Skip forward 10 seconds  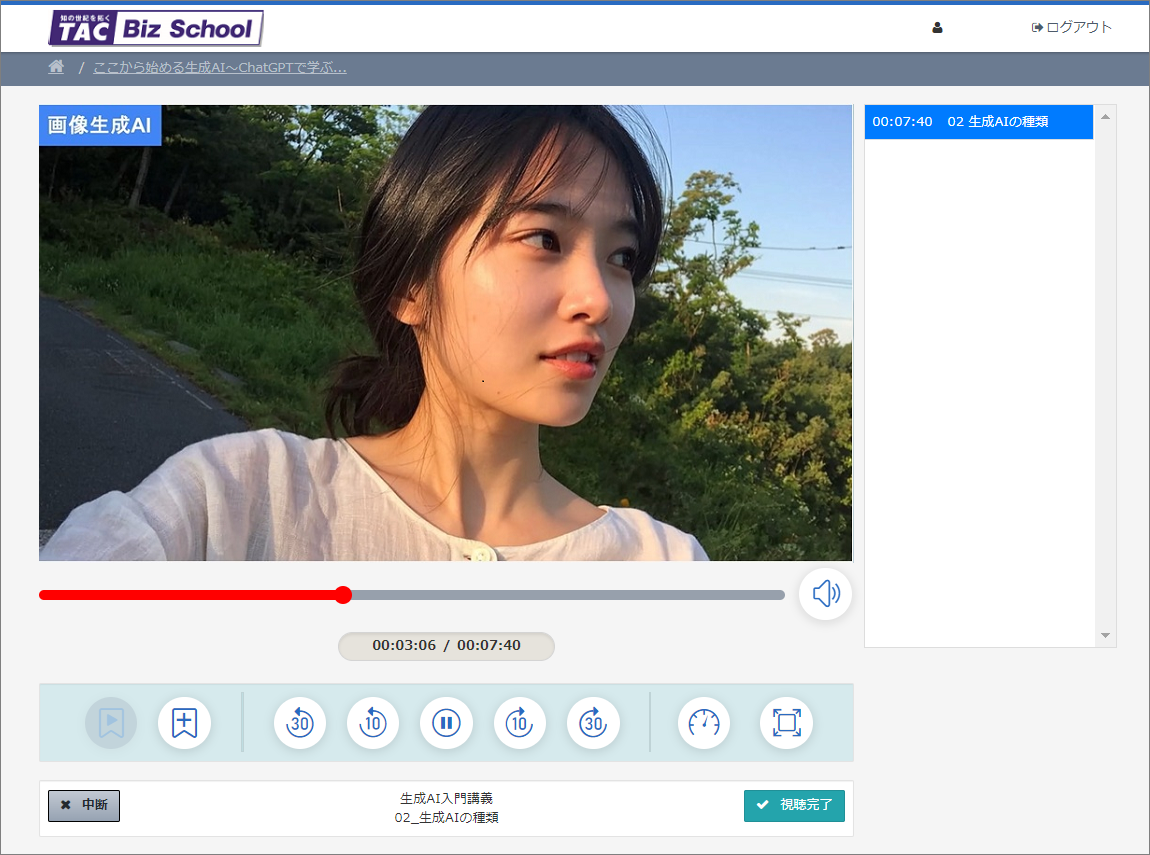(520, 723)
